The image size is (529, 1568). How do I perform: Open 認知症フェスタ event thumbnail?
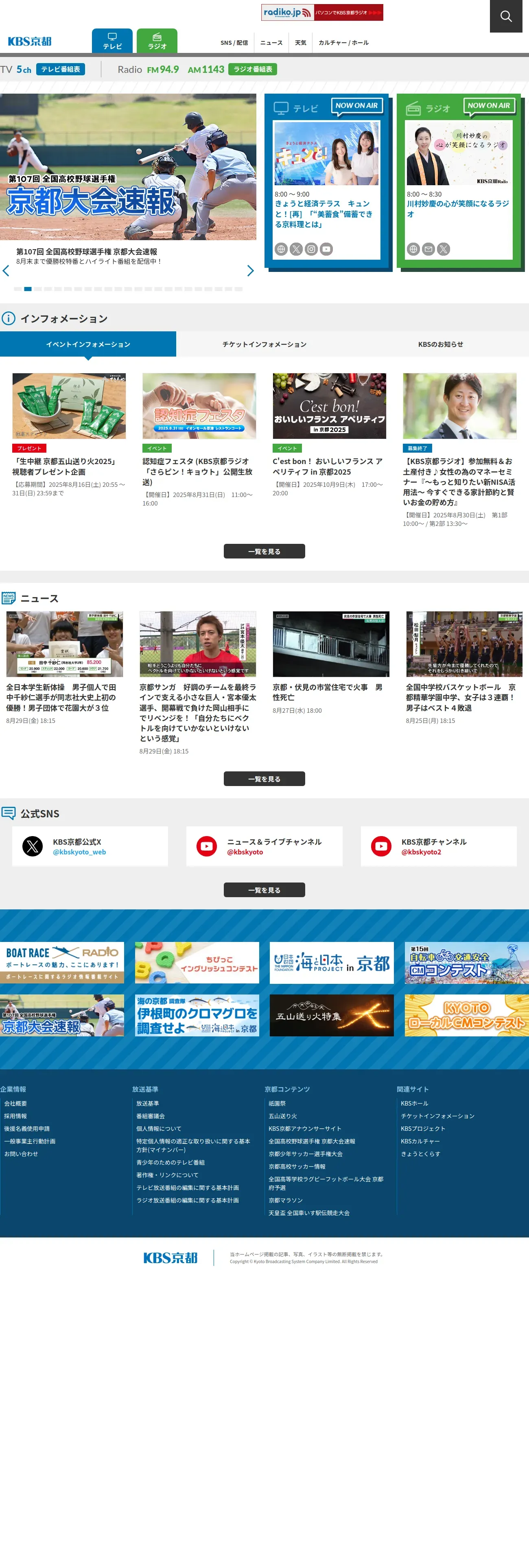[x=199, y=406]
